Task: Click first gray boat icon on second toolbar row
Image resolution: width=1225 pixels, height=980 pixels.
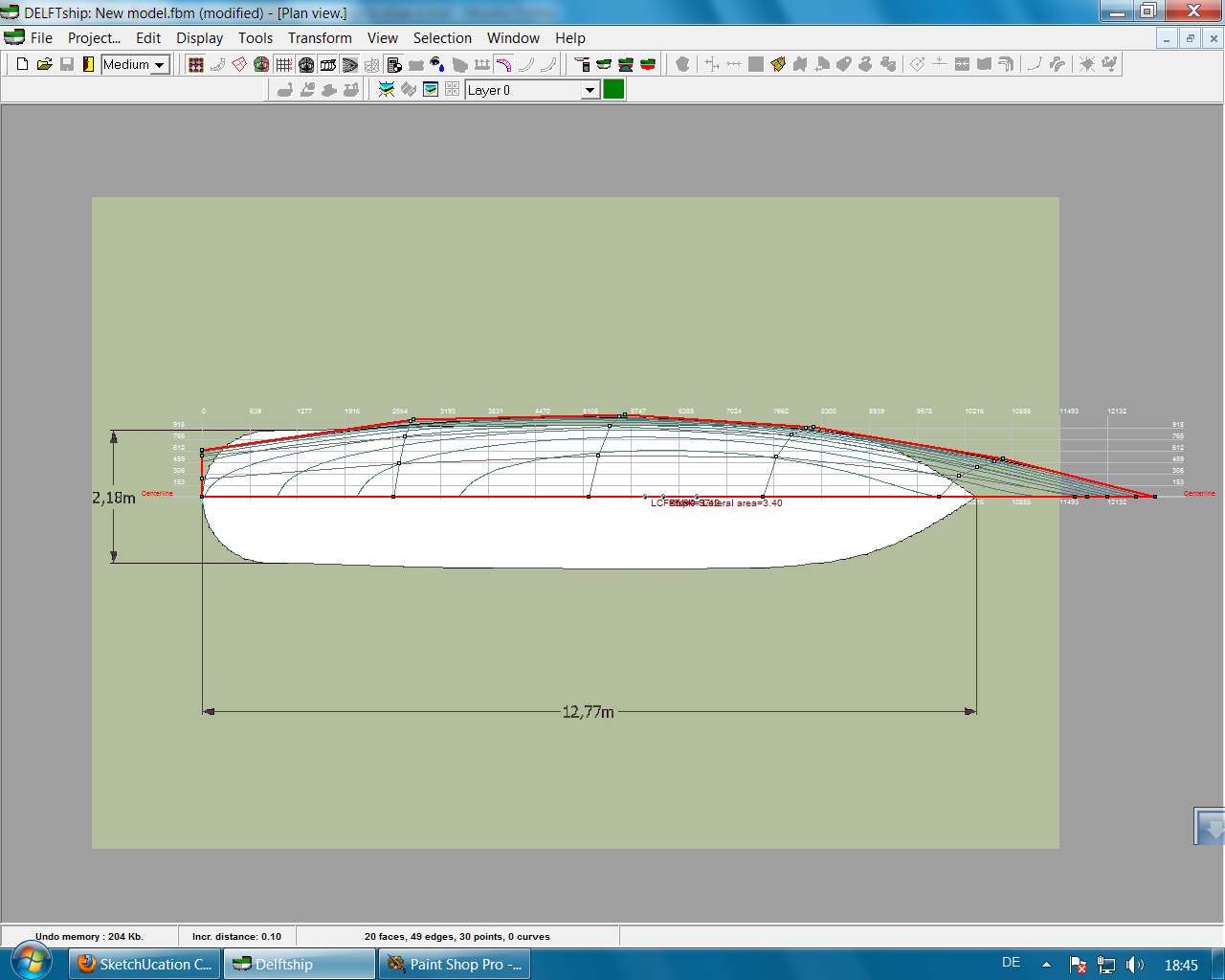Action: 284,89
